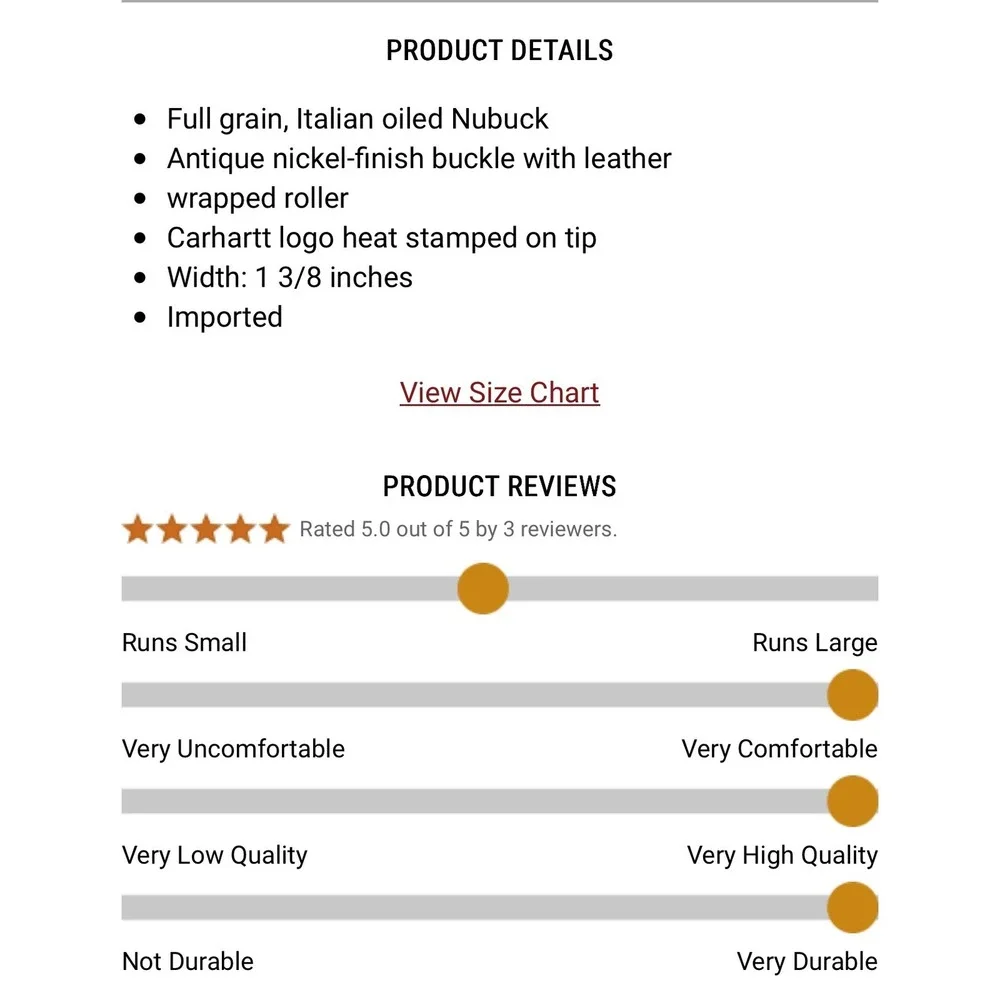This screenshot has height=1000, width=1000.
Task: Click the third orange rating star
Action: [206, 529]
